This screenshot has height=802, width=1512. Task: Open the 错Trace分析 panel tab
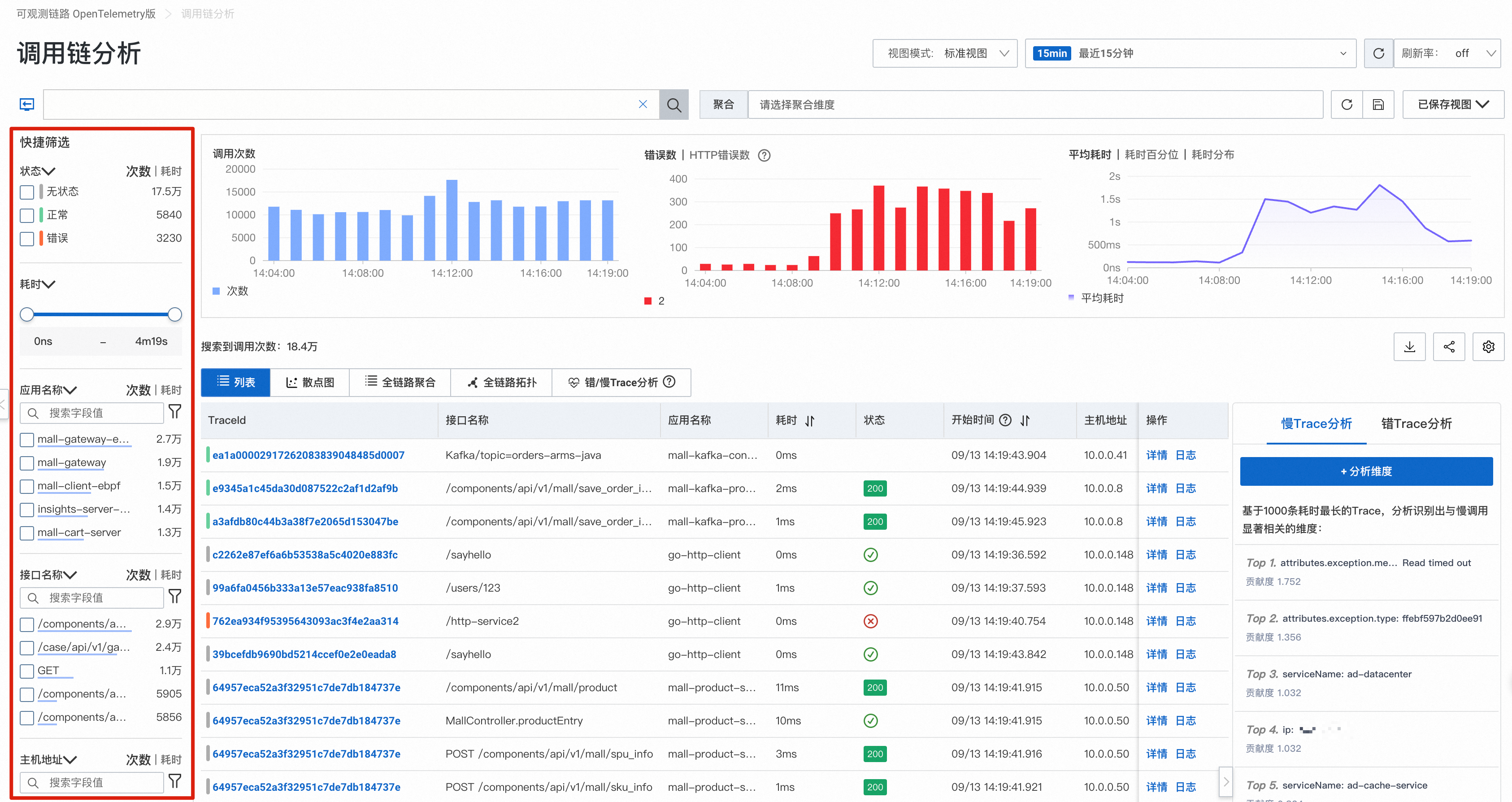(x=1416, y=423)
